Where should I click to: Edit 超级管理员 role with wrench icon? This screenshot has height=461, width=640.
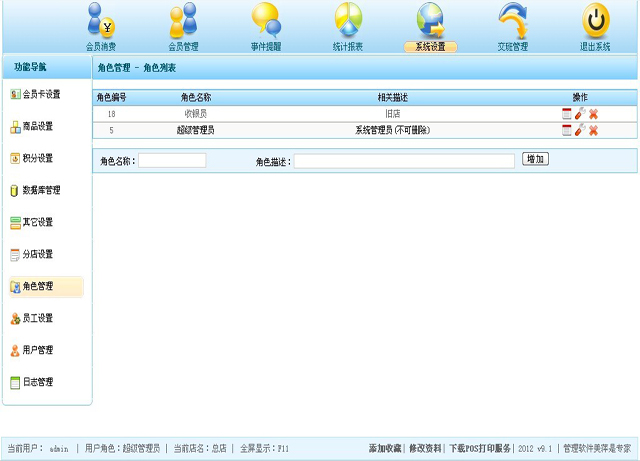point(580,130)
